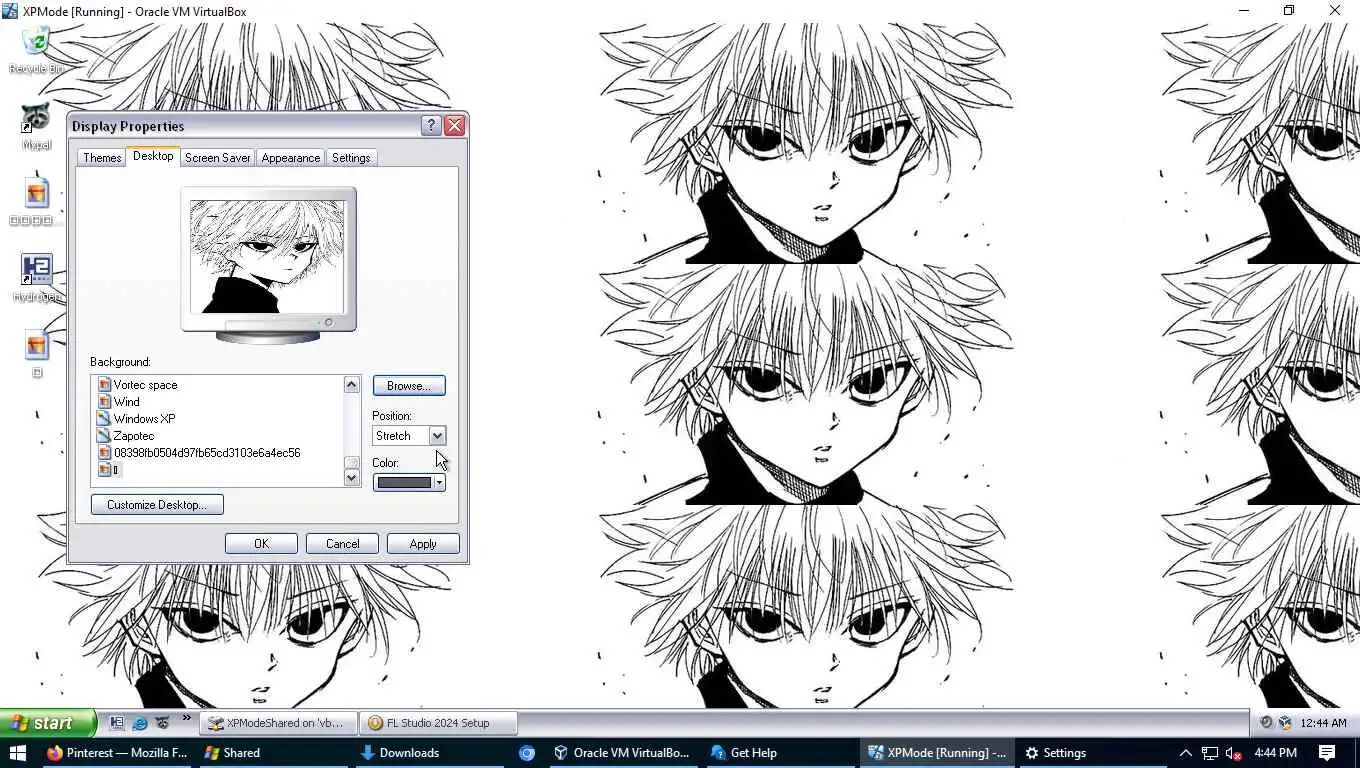Click background list scroll down arrow

351,478
